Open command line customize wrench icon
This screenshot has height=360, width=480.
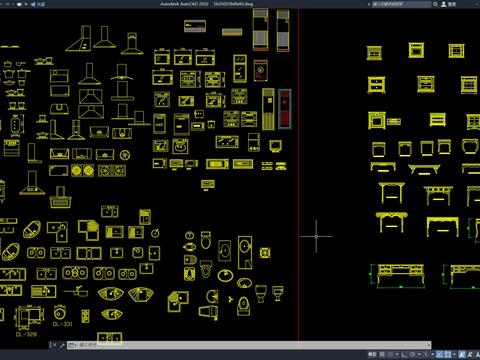click(62, 345)
